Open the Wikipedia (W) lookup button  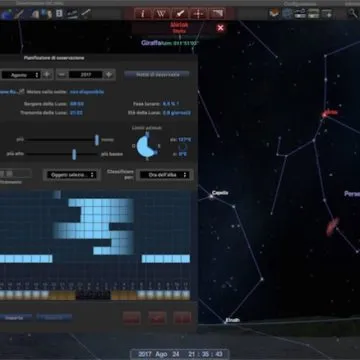pos(161,14)
